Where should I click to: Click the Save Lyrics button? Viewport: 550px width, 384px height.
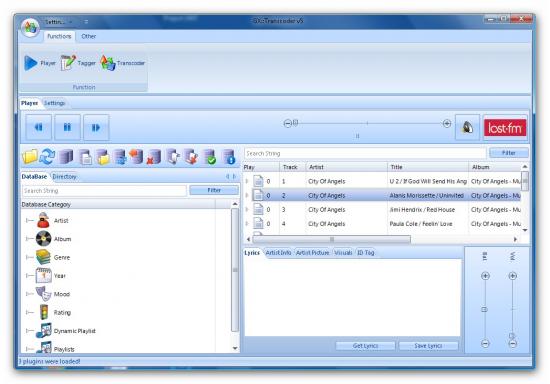pos(428,346)
